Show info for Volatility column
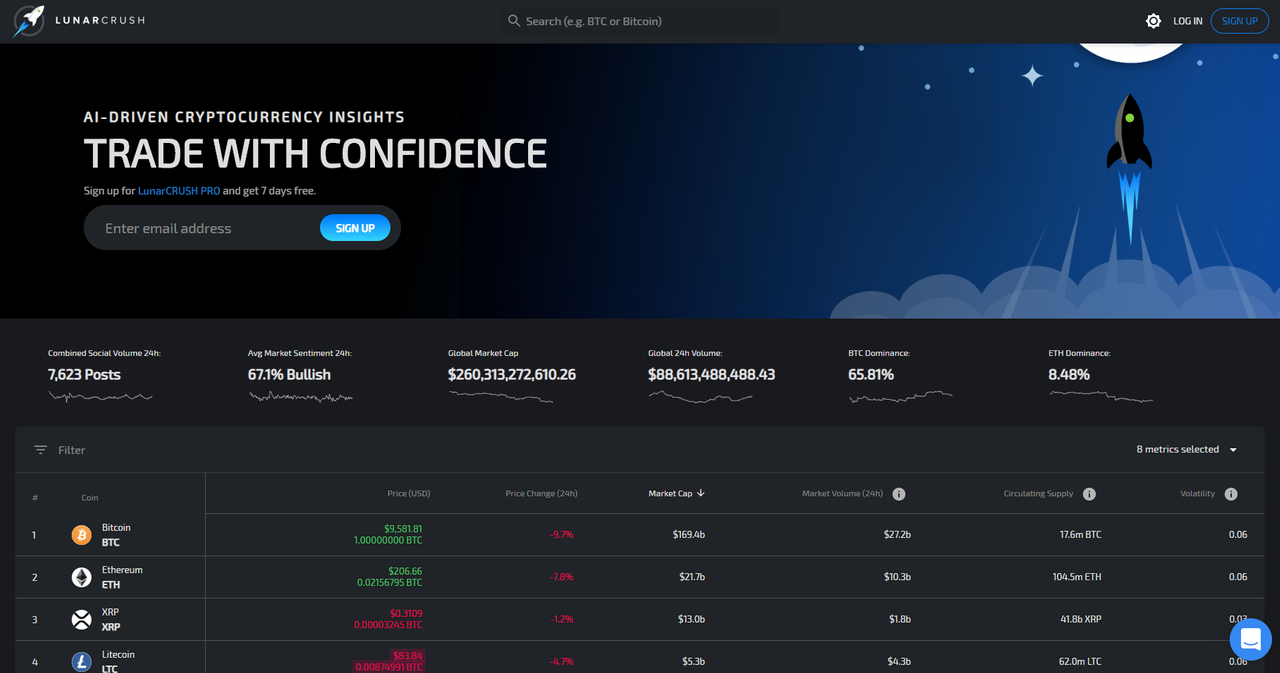The width and height of the screenshot is (1280, 673). [1231, 494]
